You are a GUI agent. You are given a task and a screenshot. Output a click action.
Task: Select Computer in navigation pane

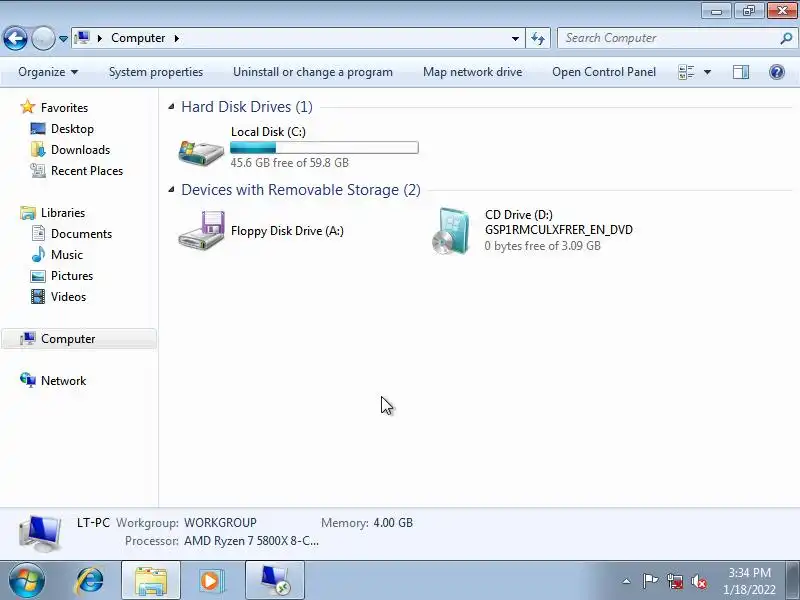click(x=79, y=339)
